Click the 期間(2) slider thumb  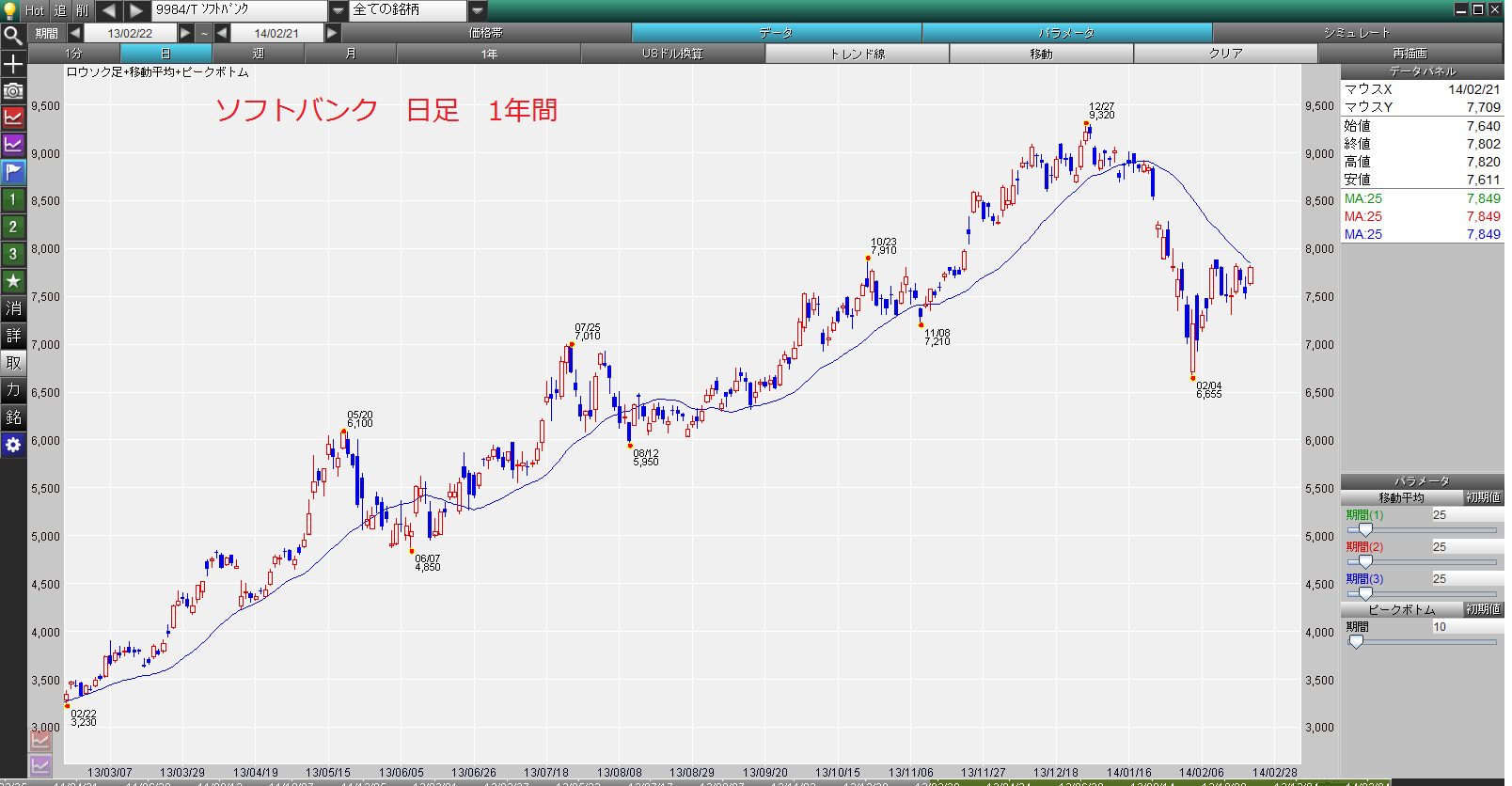1365,562
